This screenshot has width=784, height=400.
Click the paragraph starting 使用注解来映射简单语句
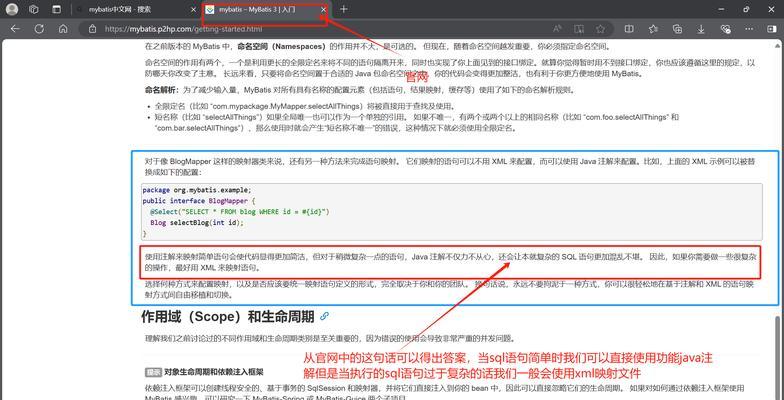point(450,262)
